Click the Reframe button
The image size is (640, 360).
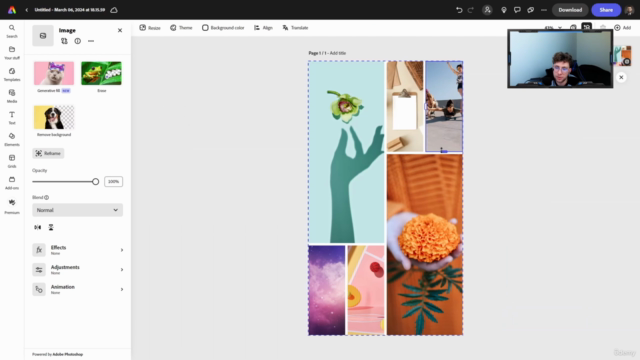[48, 153]
